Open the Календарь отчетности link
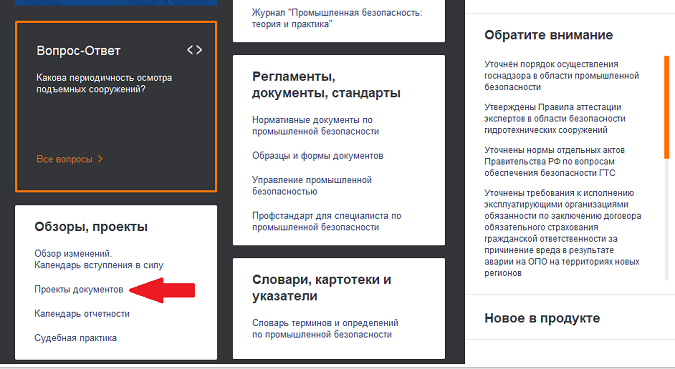 [82, 313]
